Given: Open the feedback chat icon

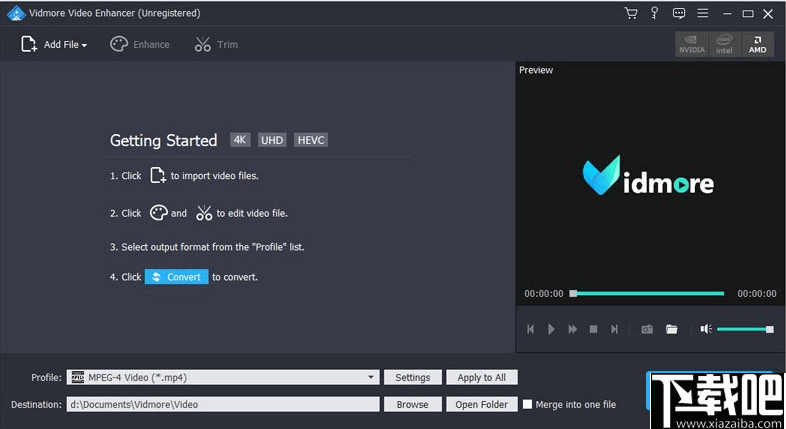Looking at the screenshot, I should pos(679,14).
